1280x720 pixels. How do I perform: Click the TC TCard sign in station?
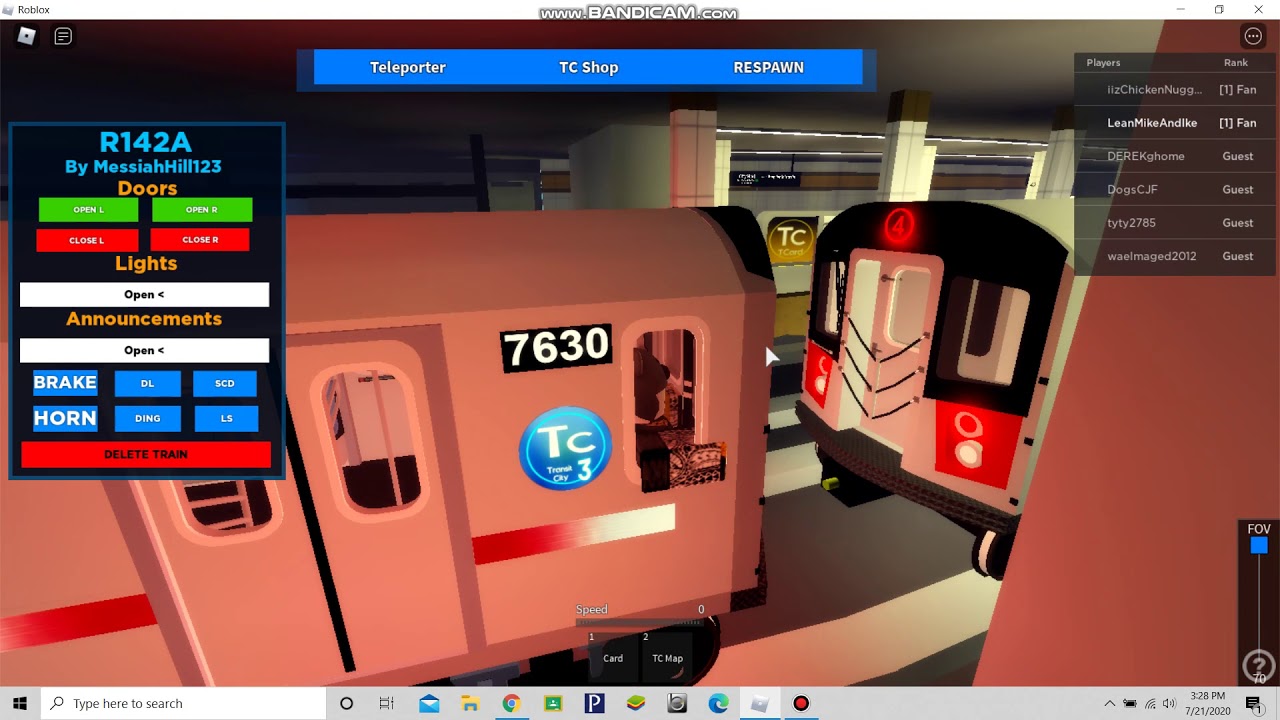[x=790, y=241]
